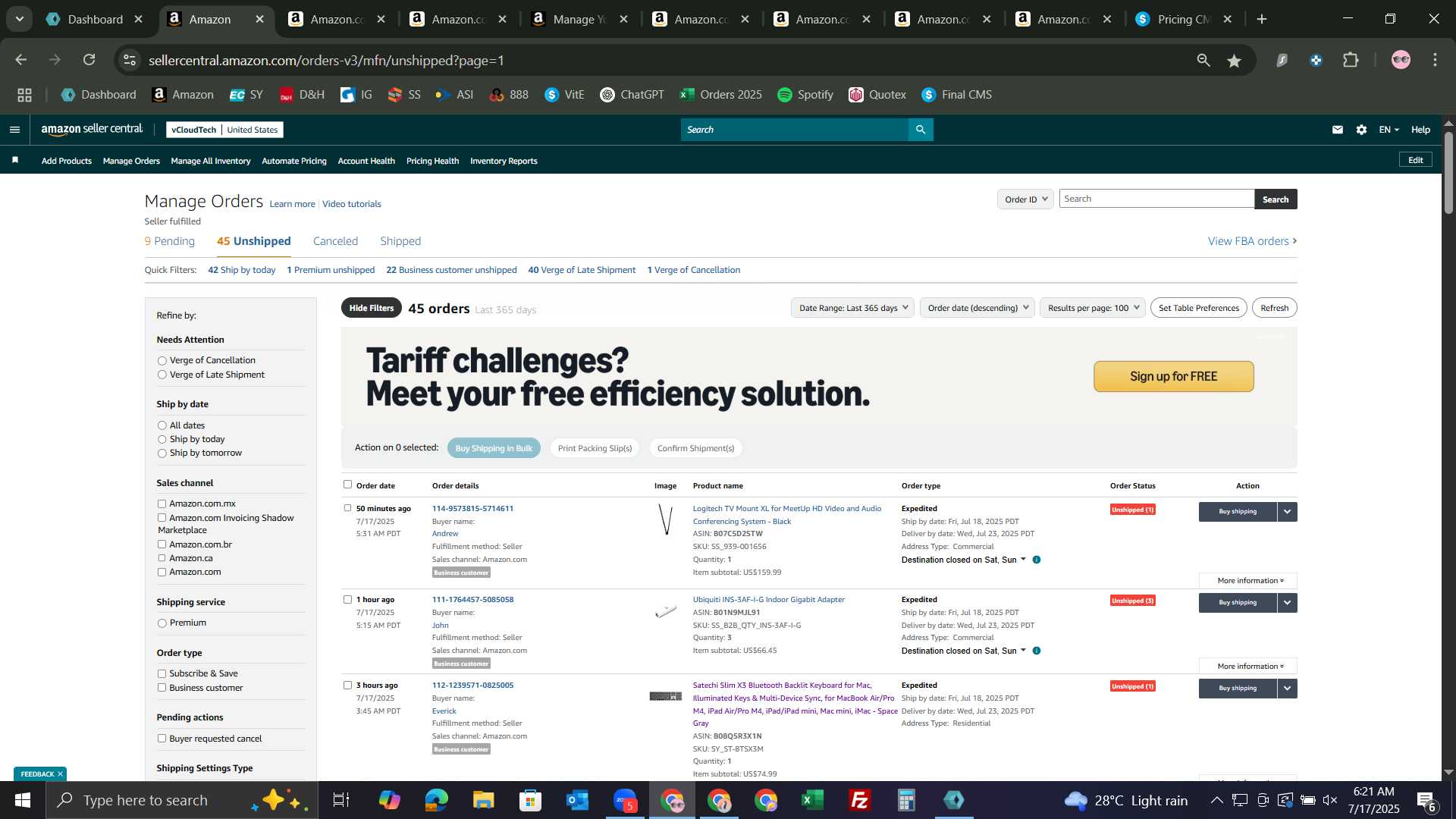Click the search magnifier button in Seller Central
Viewport: 1456px width, 819px height.
tap(921, 130)
